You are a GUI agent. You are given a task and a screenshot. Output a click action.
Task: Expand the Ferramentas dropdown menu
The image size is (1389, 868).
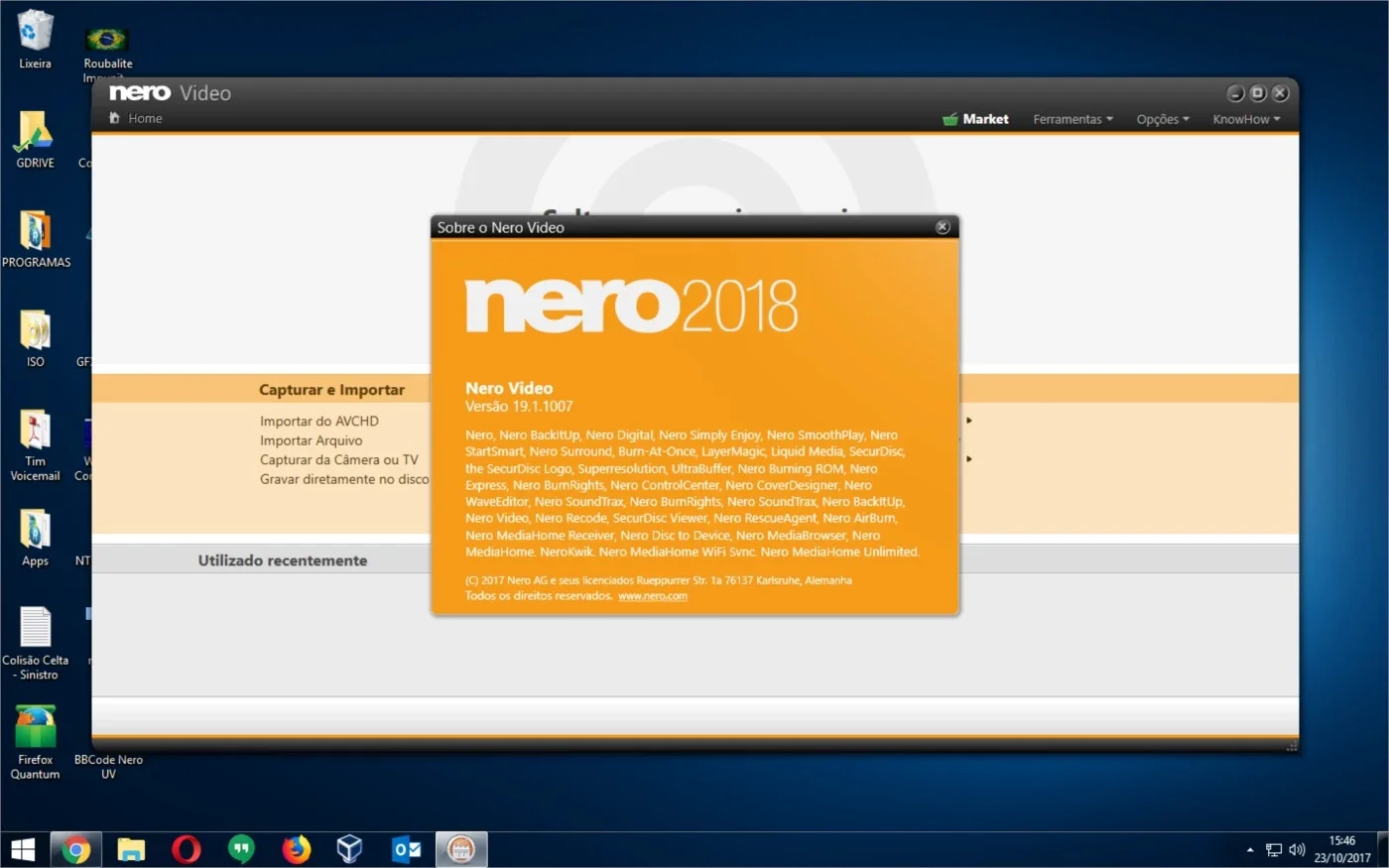[1073, 119]
